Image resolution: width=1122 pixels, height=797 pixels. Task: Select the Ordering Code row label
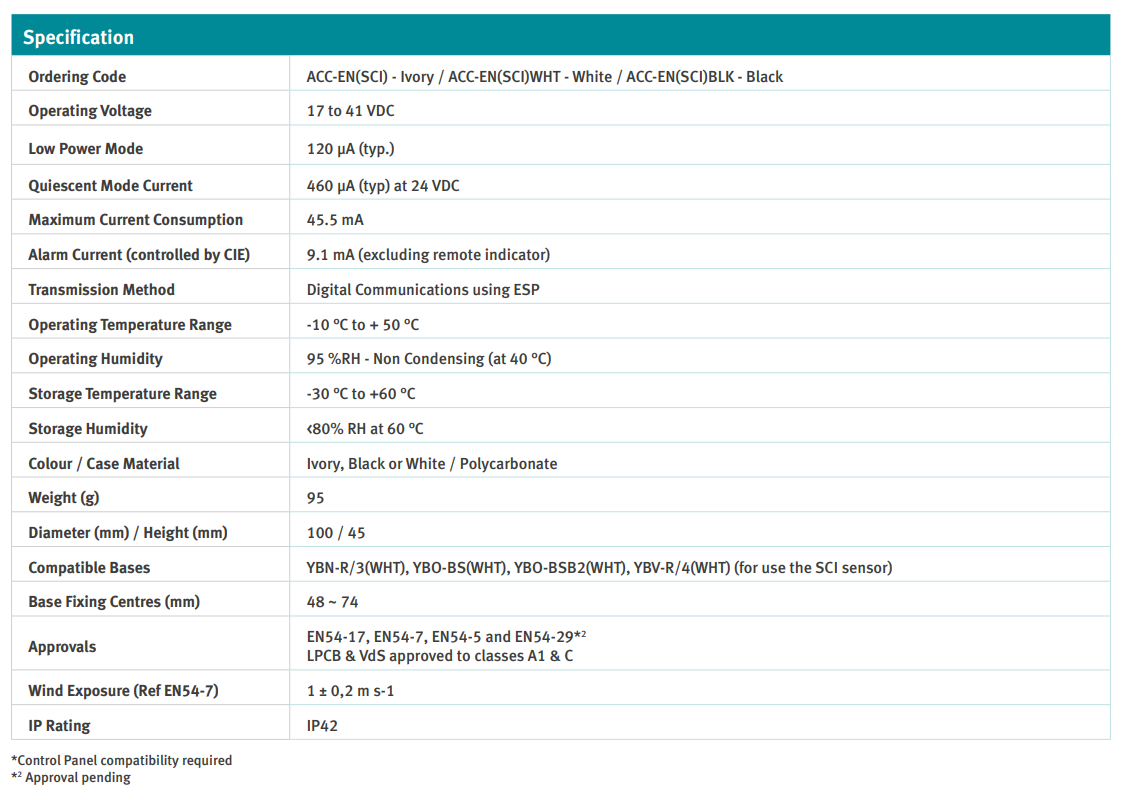point(77,77)
